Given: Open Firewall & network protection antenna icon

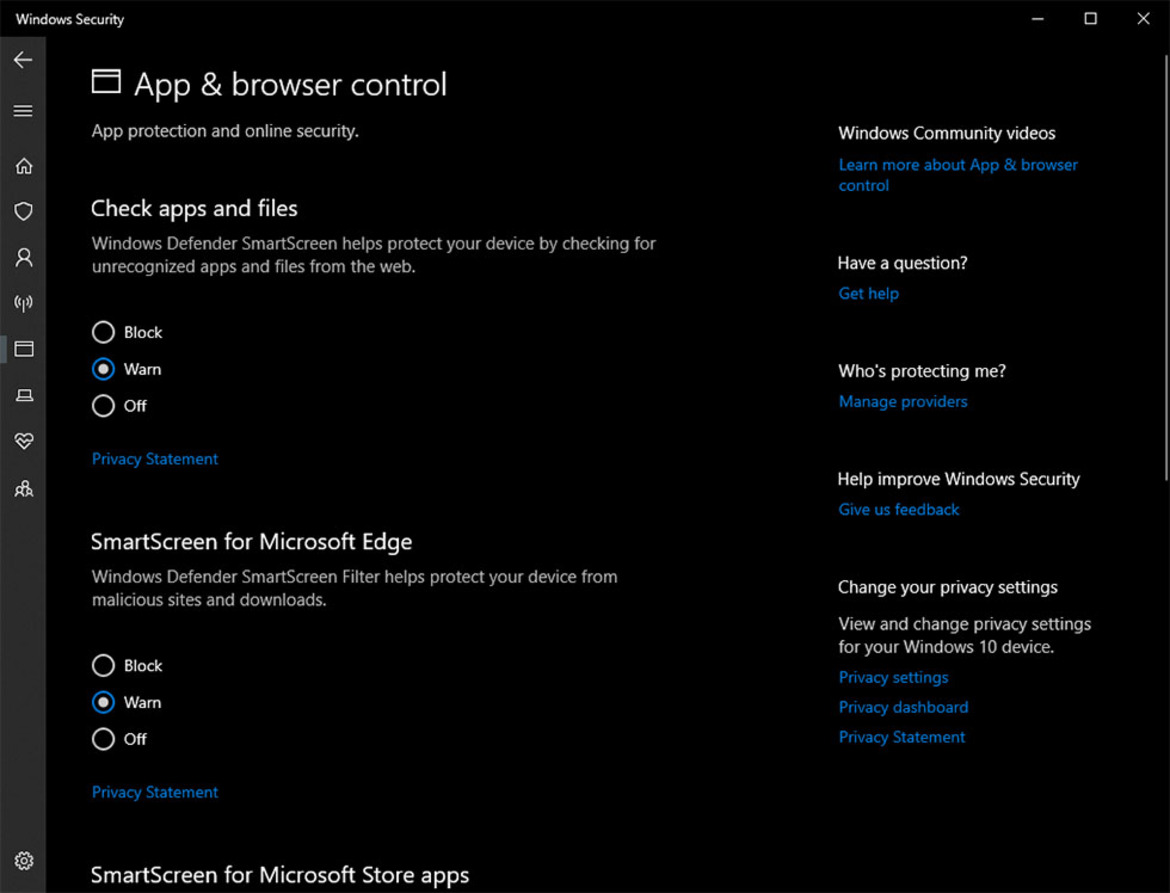Looking at the screenshot, I should point(24,303).
